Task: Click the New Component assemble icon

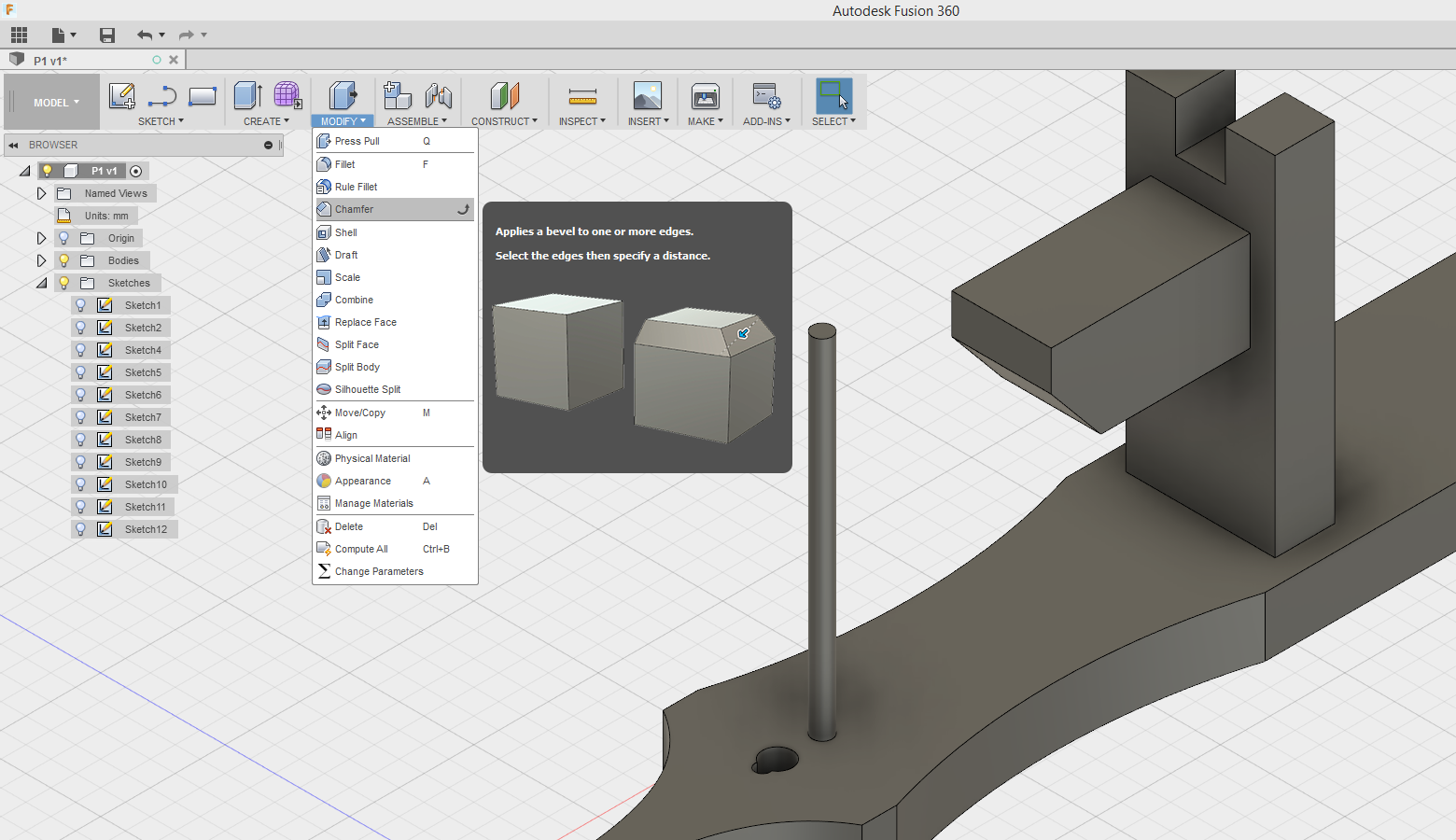Action: tap(398, 95)
